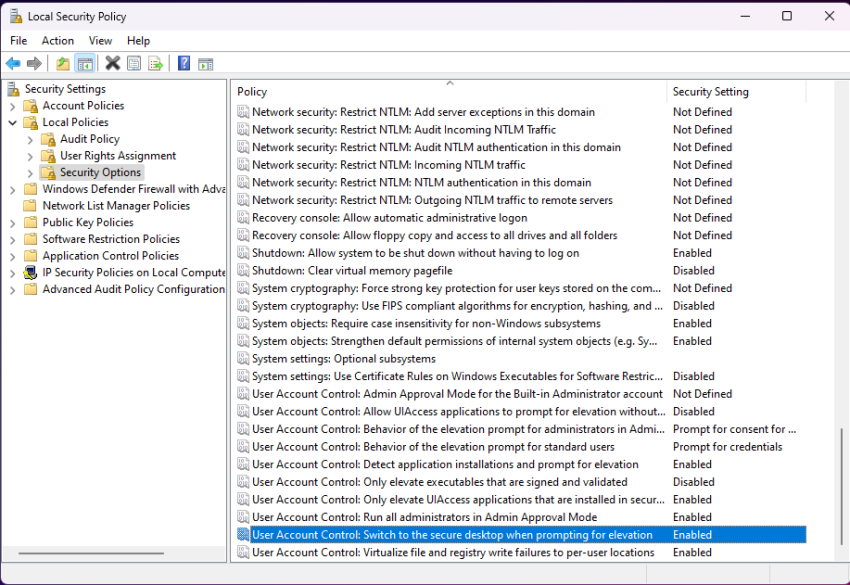The width and height of the screenshot is (850, 585).
Task: Click the Delete toolbar icon
Action: pos(111,63)
